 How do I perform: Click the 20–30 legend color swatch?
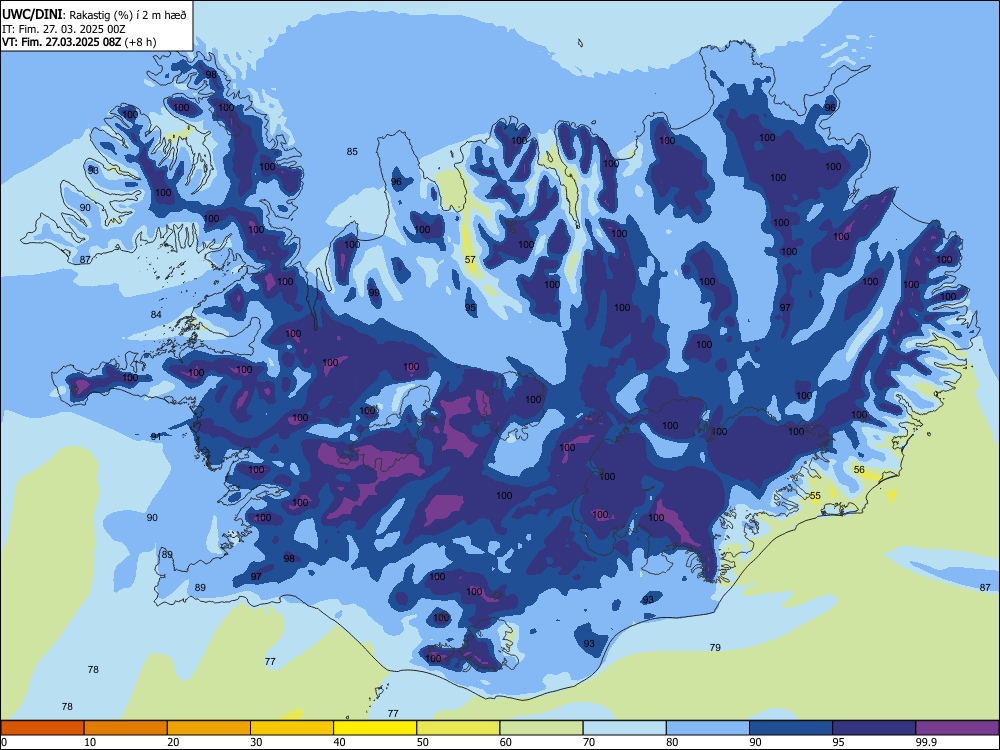pos(209,728)
